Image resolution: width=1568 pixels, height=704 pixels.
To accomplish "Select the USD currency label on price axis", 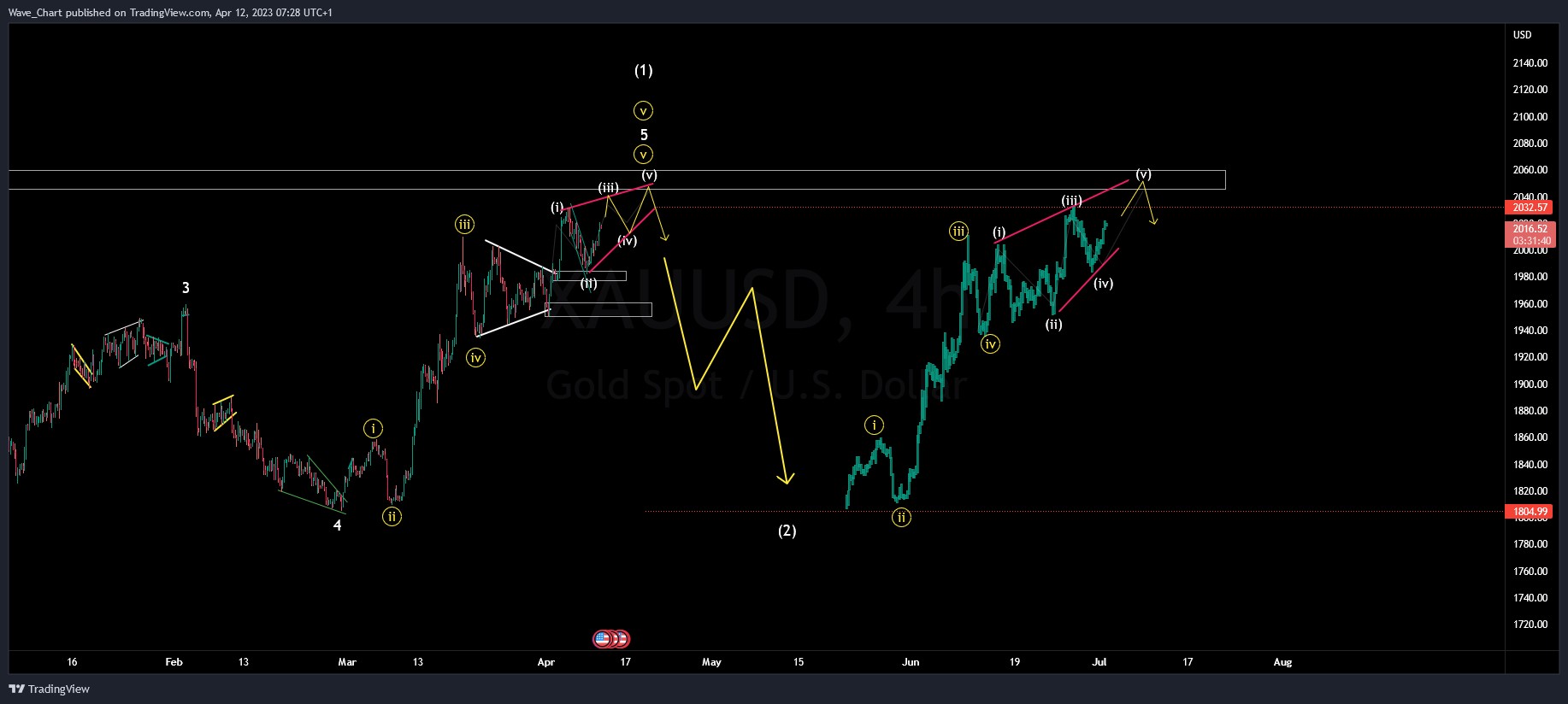I will coord(1523,35).
